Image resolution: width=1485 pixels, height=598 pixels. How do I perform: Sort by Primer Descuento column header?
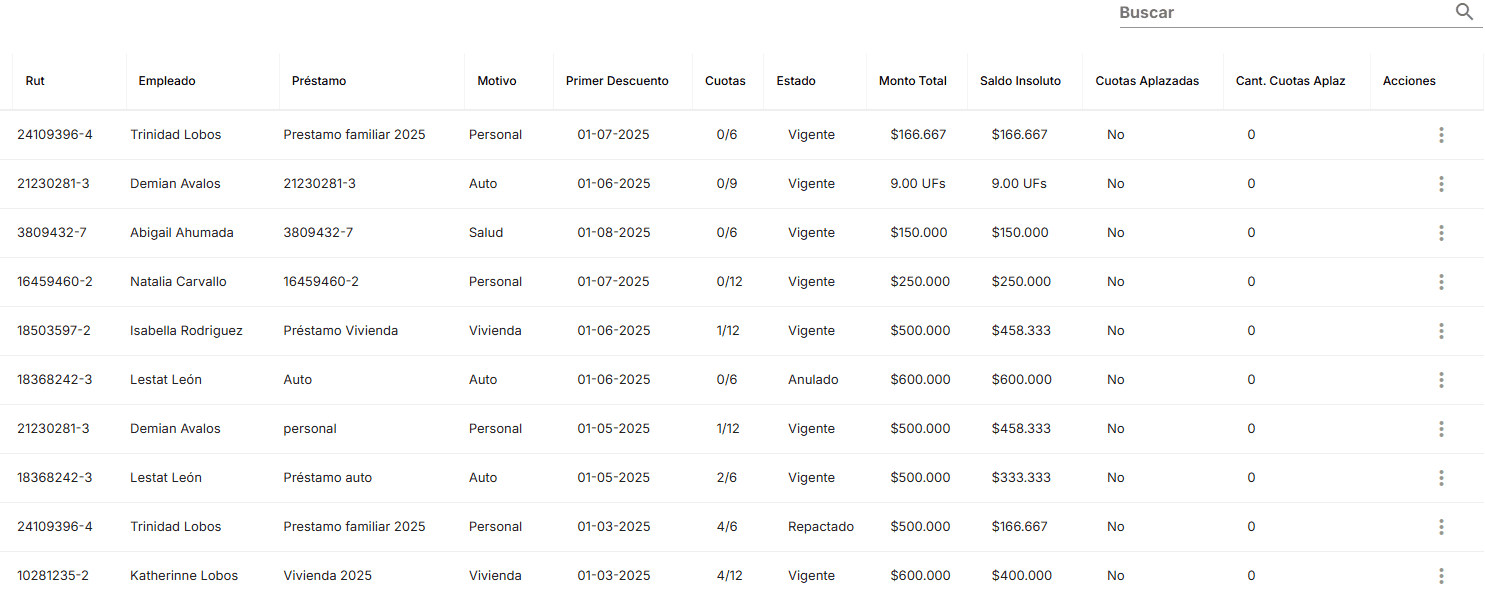click(x=617, y=81)
